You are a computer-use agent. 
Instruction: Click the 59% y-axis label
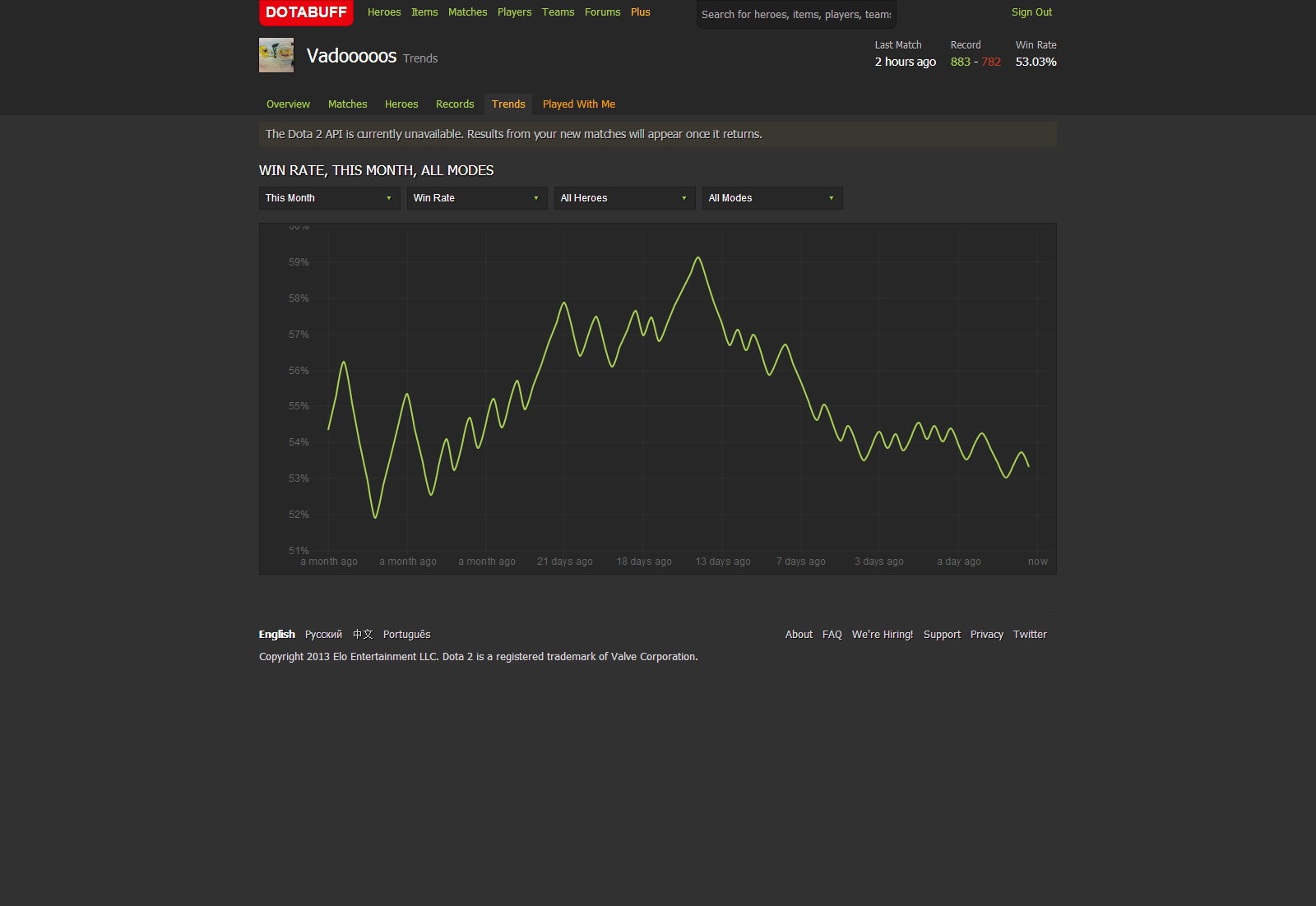(x=299, y=262)
